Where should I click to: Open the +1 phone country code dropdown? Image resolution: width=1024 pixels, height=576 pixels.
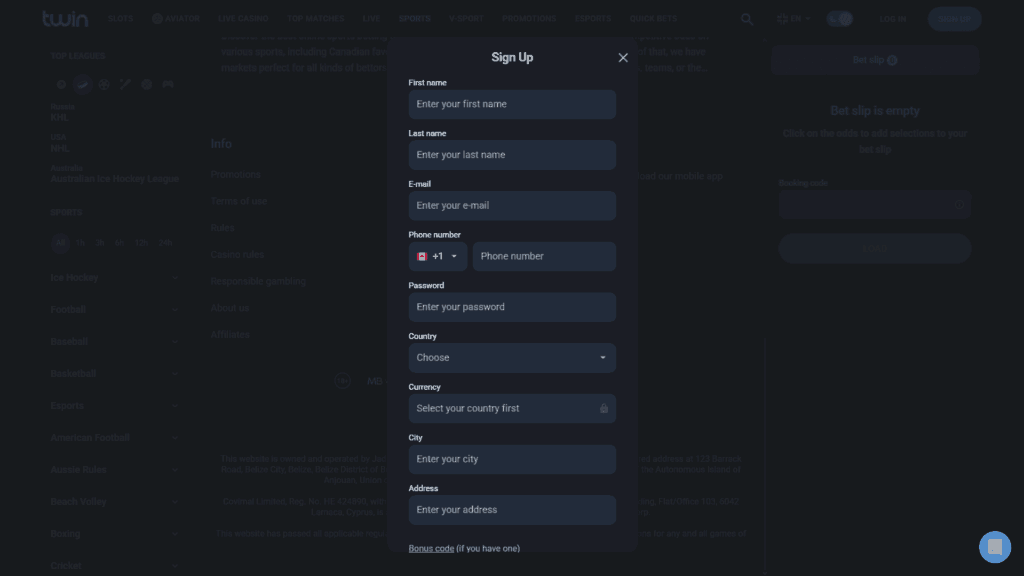tap(437, 256)
